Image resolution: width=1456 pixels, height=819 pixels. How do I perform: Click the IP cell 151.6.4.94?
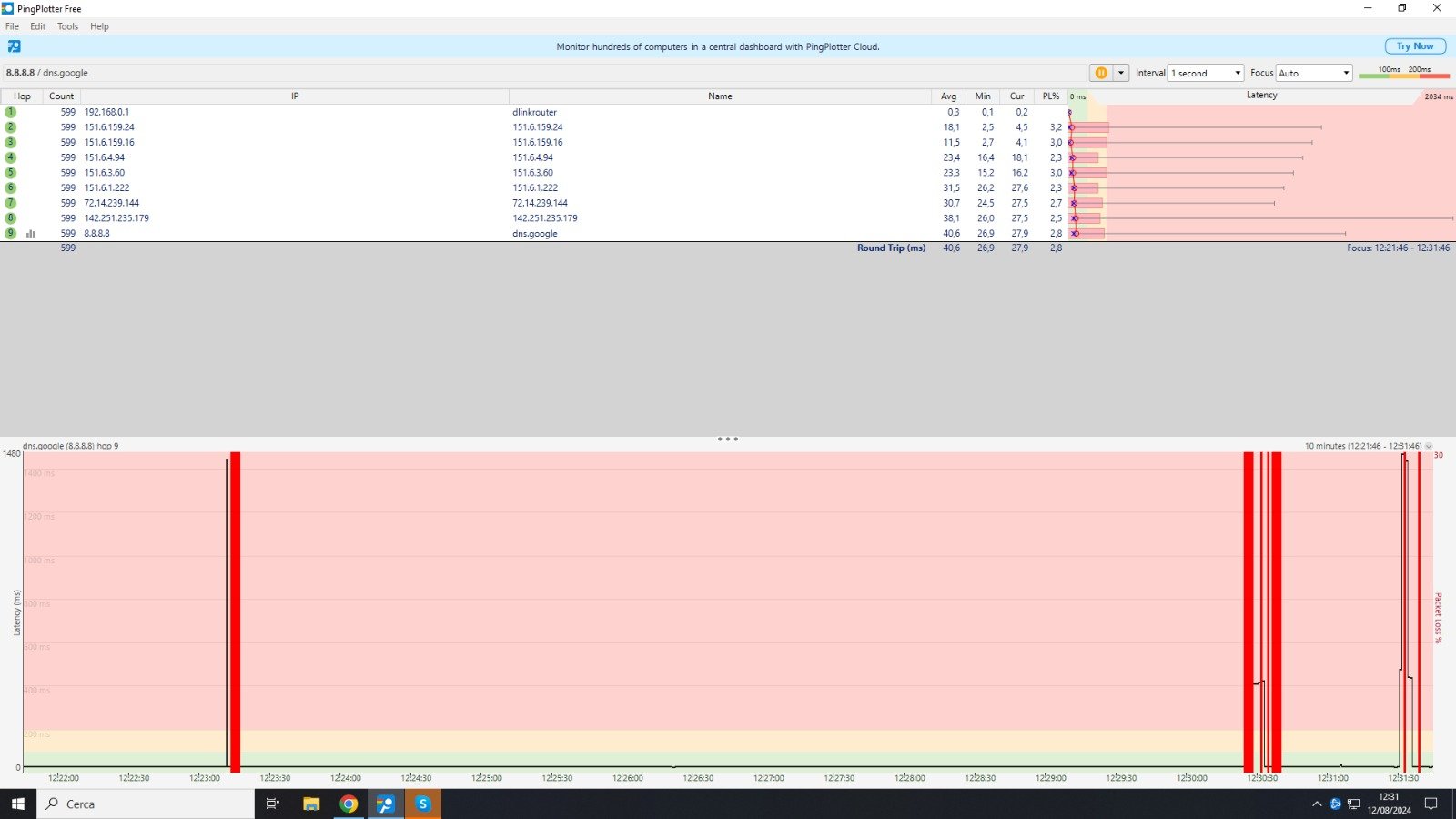(x=105, y=157)
